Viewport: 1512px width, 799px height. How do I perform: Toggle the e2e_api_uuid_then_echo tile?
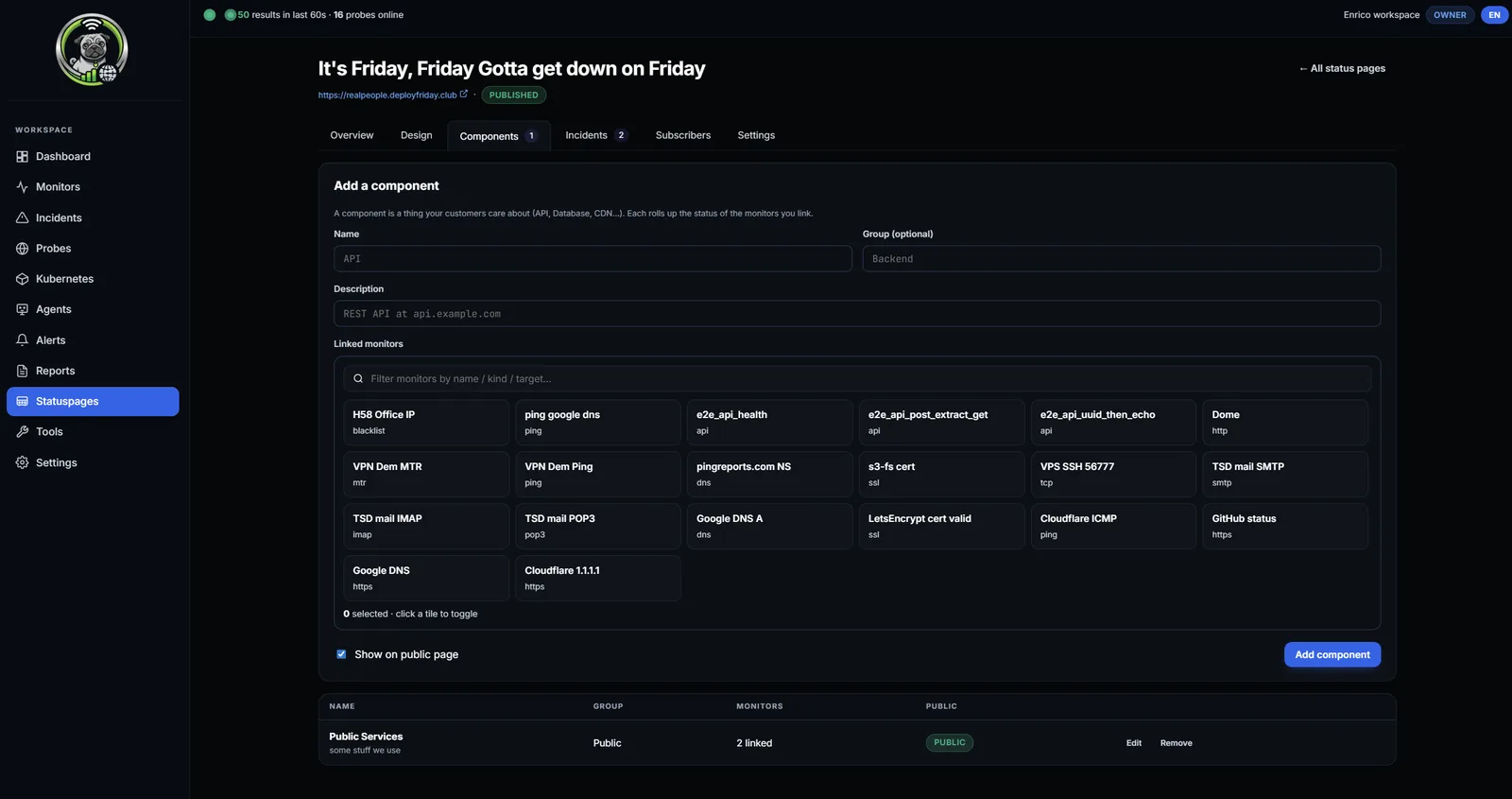pos(1113,422)
